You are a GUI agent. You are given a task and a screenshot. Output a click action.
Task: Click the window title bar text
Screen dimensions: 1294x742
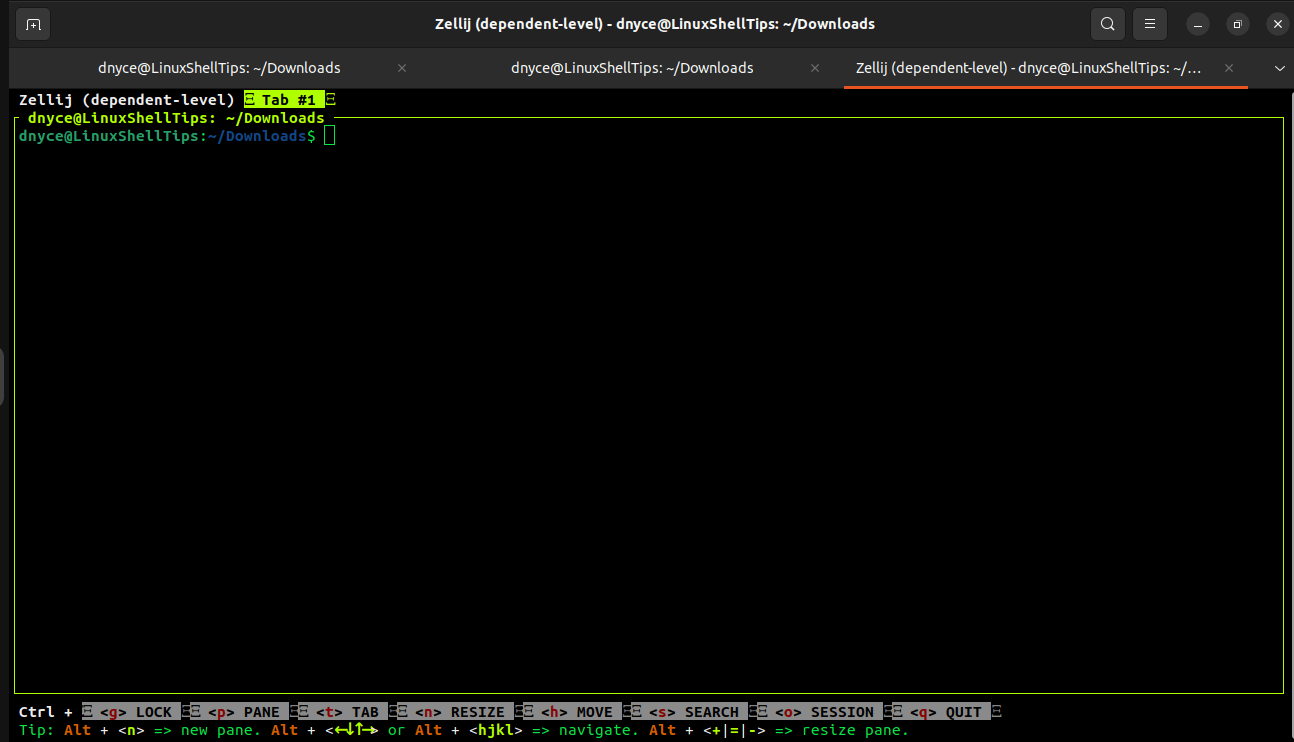655,24
